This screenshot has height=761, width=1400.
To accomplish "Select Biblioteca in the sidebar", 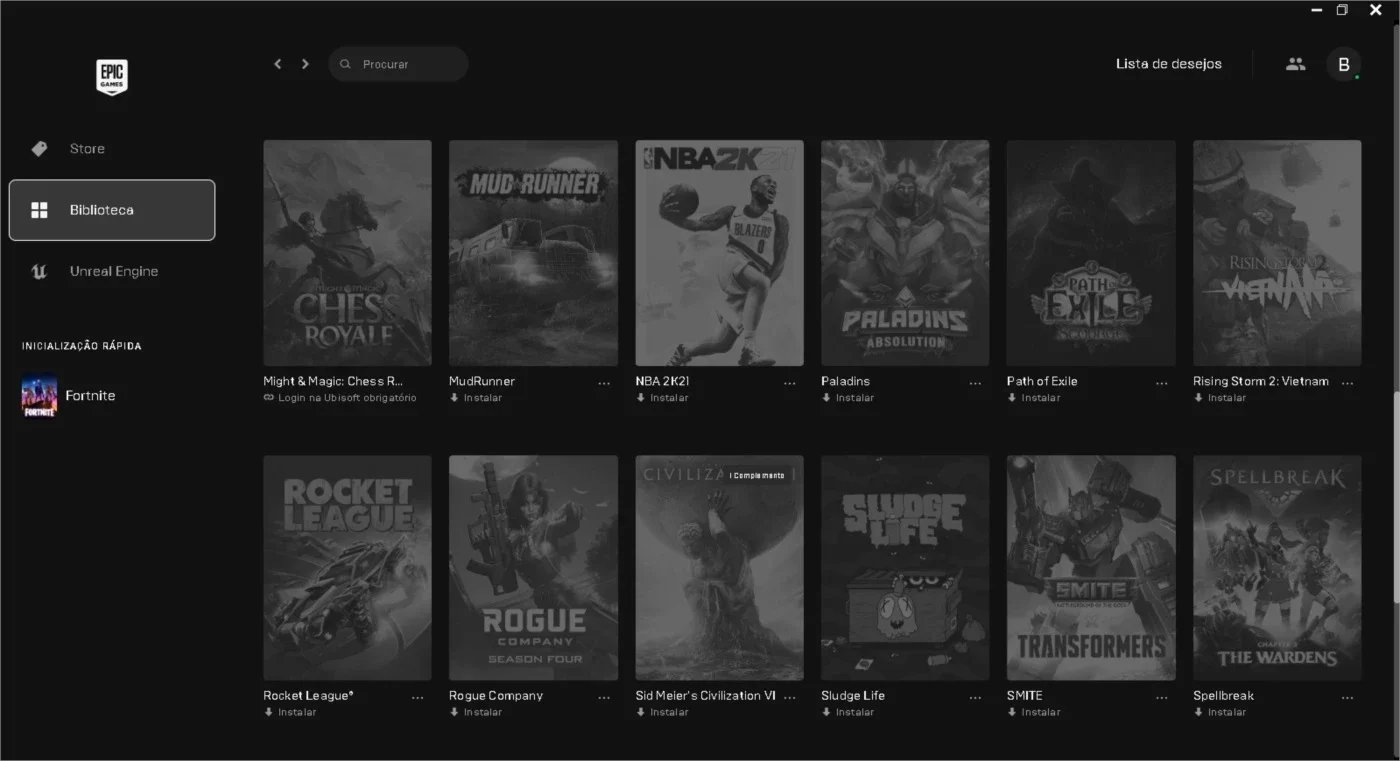I will (112, 210).
